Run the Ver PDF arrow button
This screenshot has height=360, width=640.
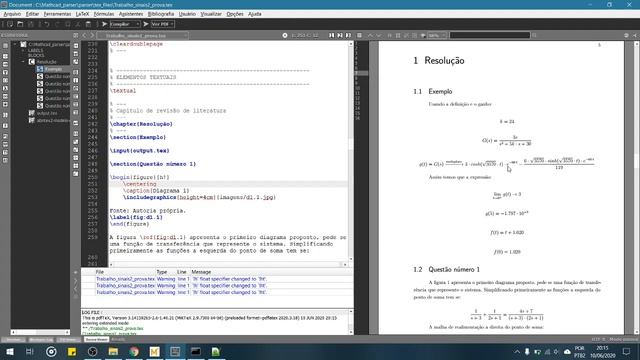146,24
